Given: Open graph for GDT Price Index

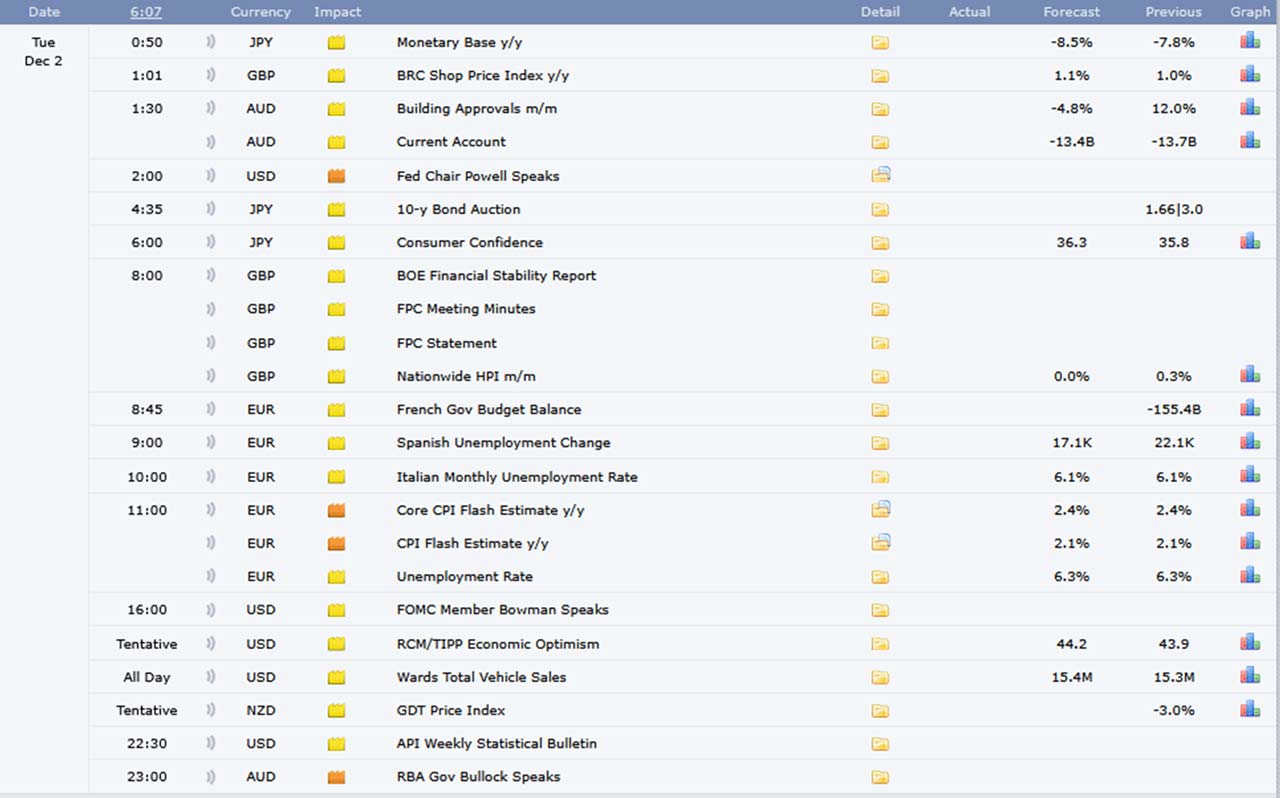Looking at the screenshot, I should pos(1249,710).
